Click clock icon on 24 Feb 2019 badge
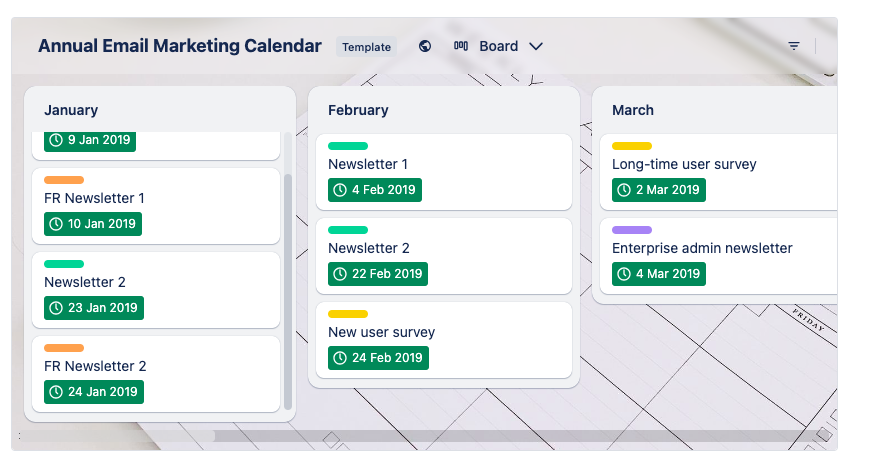This screenshot has height=460, width=876. tap(340, 358)
